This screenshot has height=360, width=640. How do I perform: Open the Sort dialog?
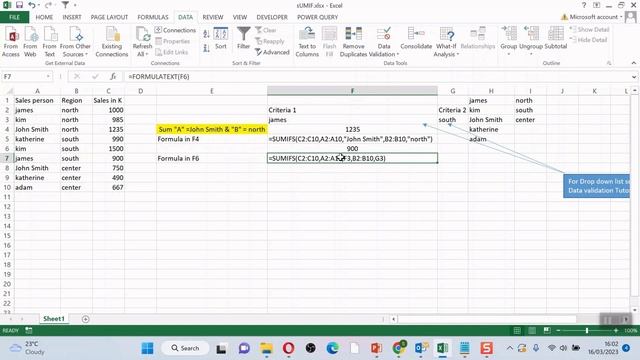pos(221,39)
